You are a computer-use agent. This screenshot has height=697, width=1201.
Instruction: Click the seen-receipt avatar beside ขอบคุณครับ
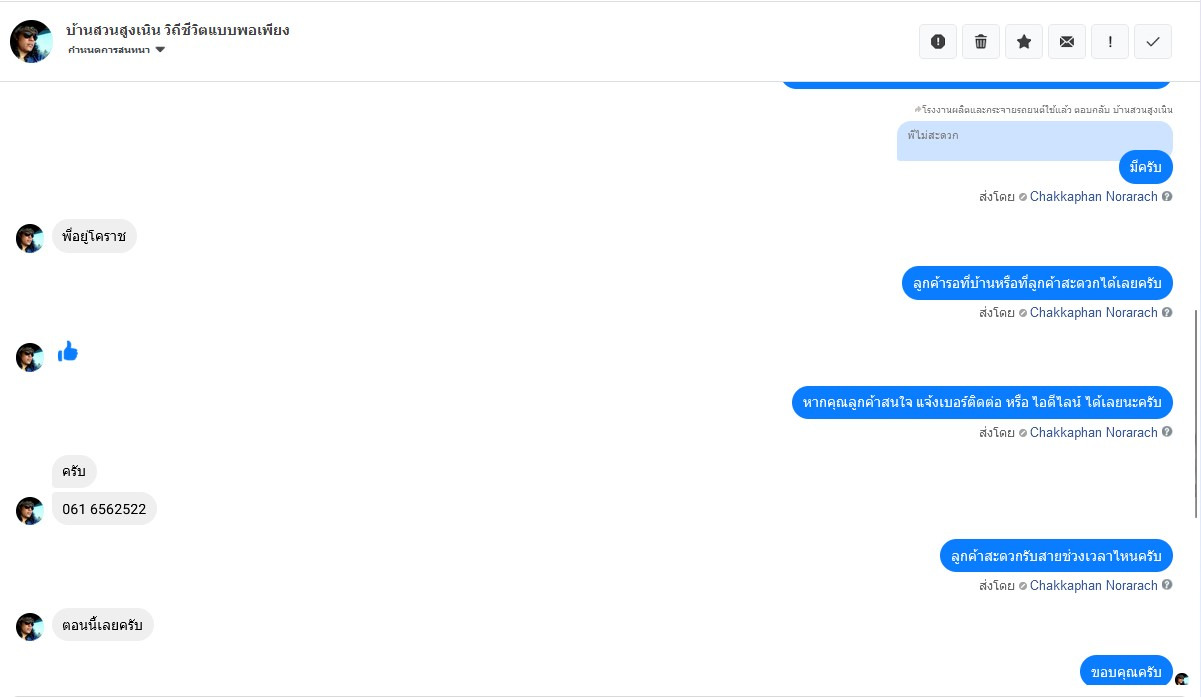coord(1182,679)
